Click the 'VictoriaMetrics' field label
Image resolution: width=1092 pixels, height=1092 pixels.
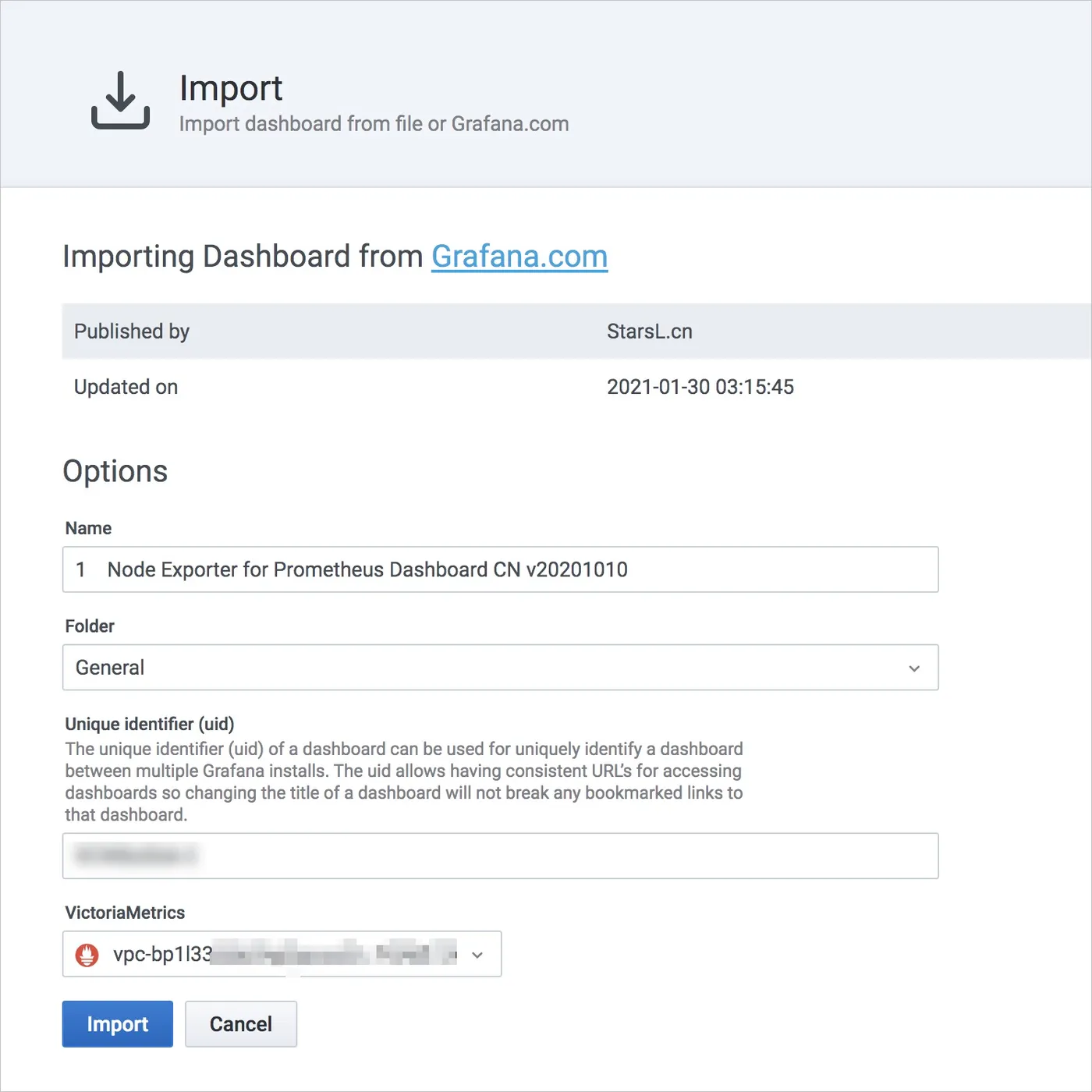[125, 913]
